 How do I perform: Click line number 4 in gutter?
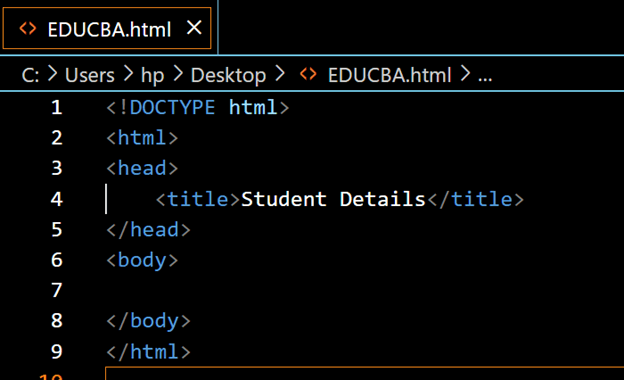pyautogui.click(x=57, y=199)
